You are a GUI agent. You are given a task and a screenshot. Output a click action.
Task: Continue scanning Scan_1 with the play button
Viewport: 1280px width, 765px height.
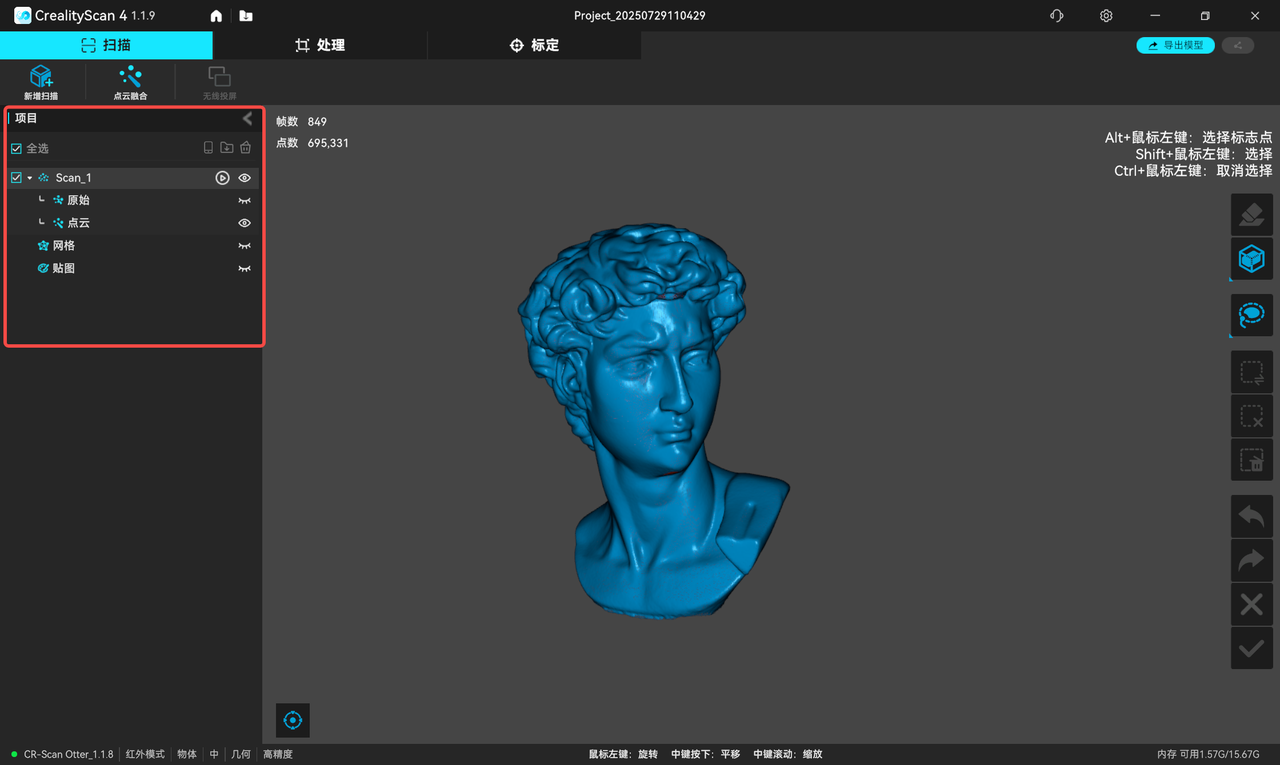click(223, 178)
